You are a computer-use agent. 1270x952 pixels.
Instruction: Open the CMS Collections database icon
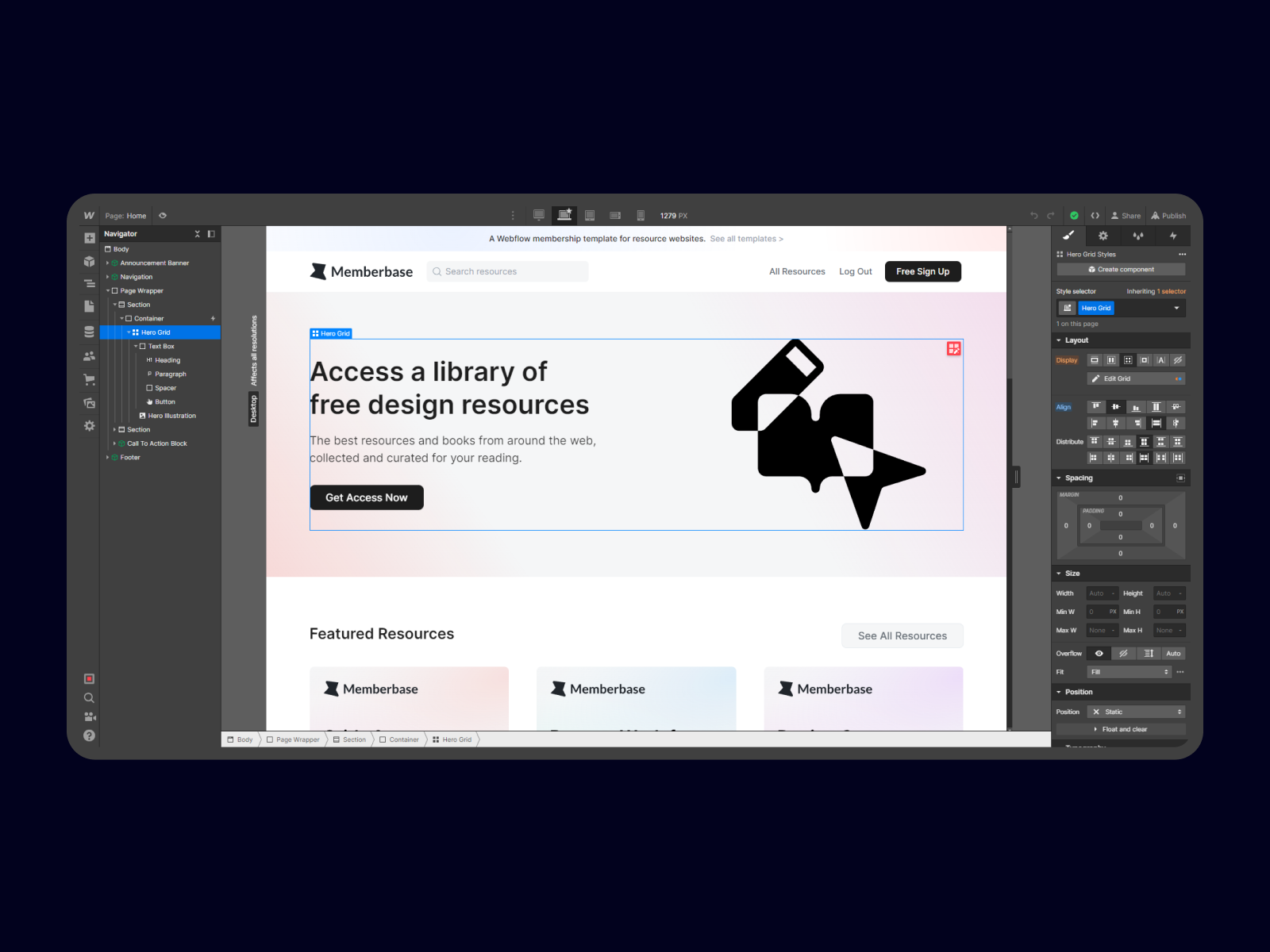[x=90, y=332]
